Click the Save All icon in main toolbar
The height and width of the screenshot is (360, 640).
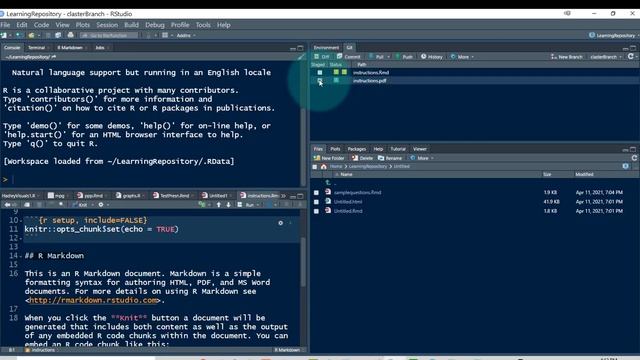coord(58,36)
